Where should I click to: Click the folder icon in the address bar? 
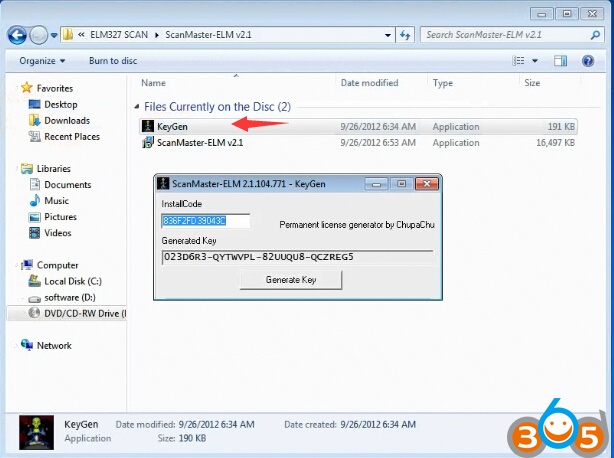pyautogui.click(x=68, y=34)
